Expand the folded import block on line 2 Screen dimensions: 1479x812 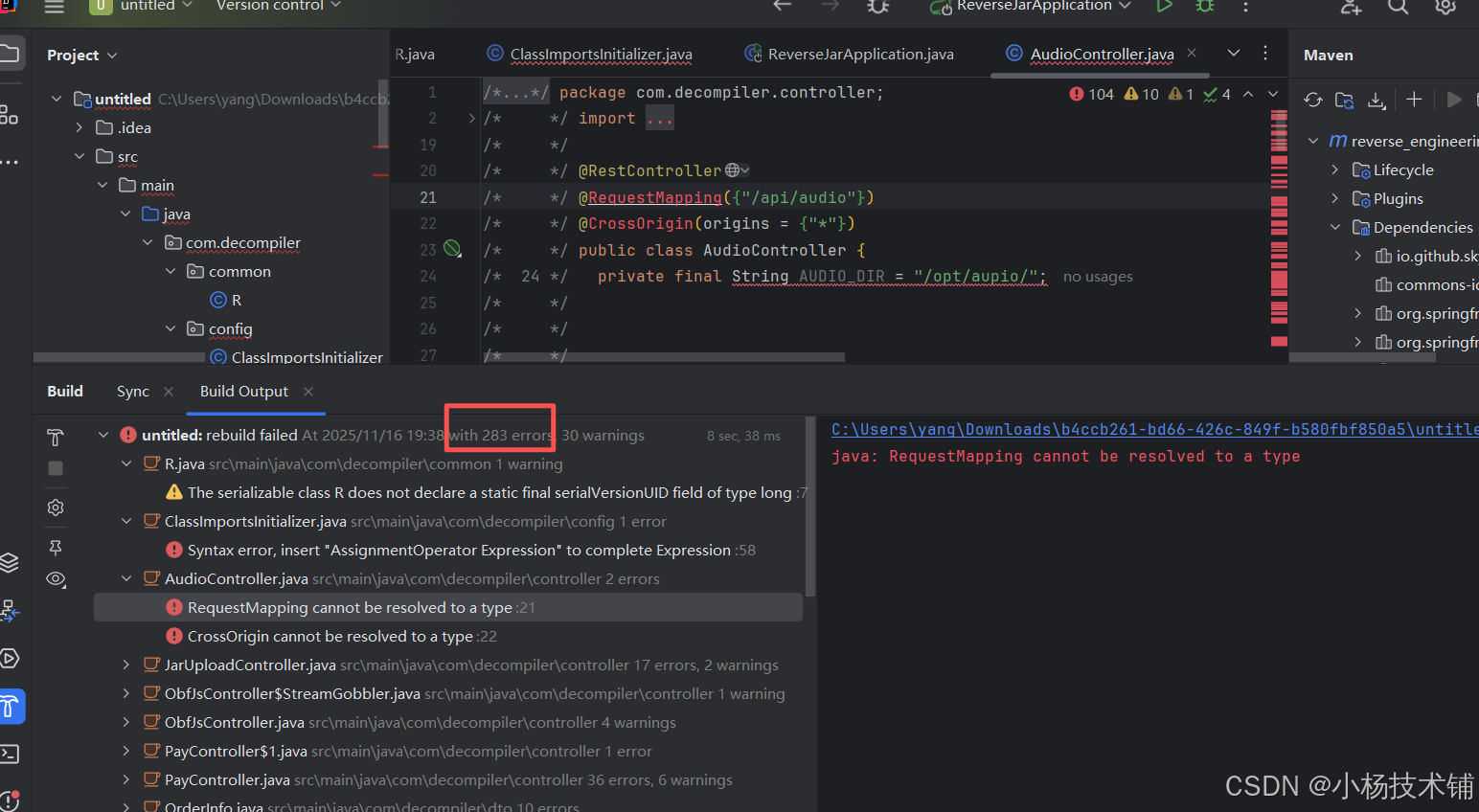click(x=471, y=119)
